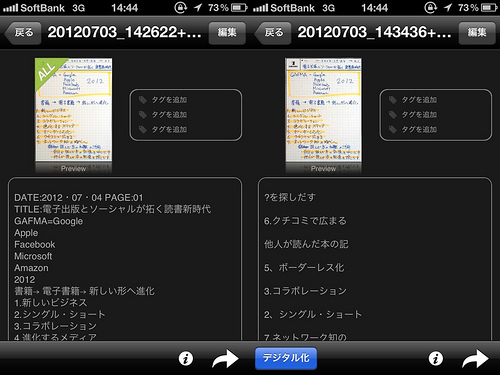Tap the first tag icon on the left screen
The height and width of the screenshot is (375, 500).
143,100
